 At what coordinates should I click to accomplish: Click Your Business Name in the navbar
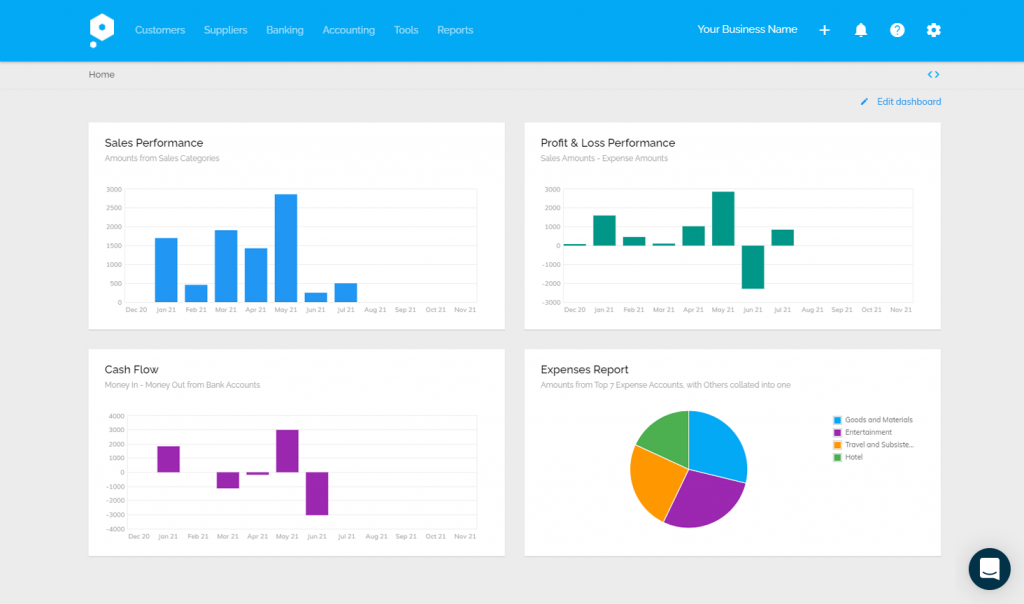coord(747,29)
